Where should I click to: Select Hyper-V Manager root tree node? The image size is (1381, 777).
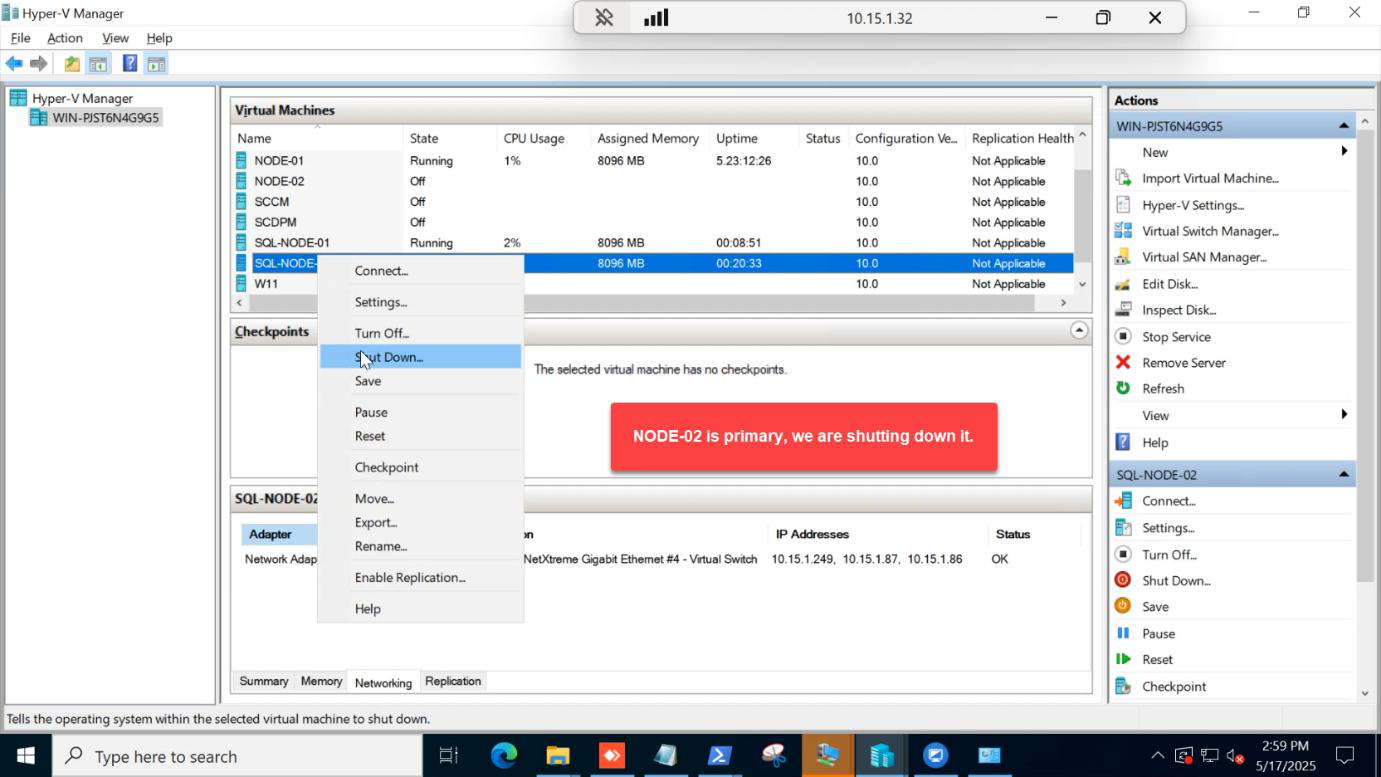[72, 98]
